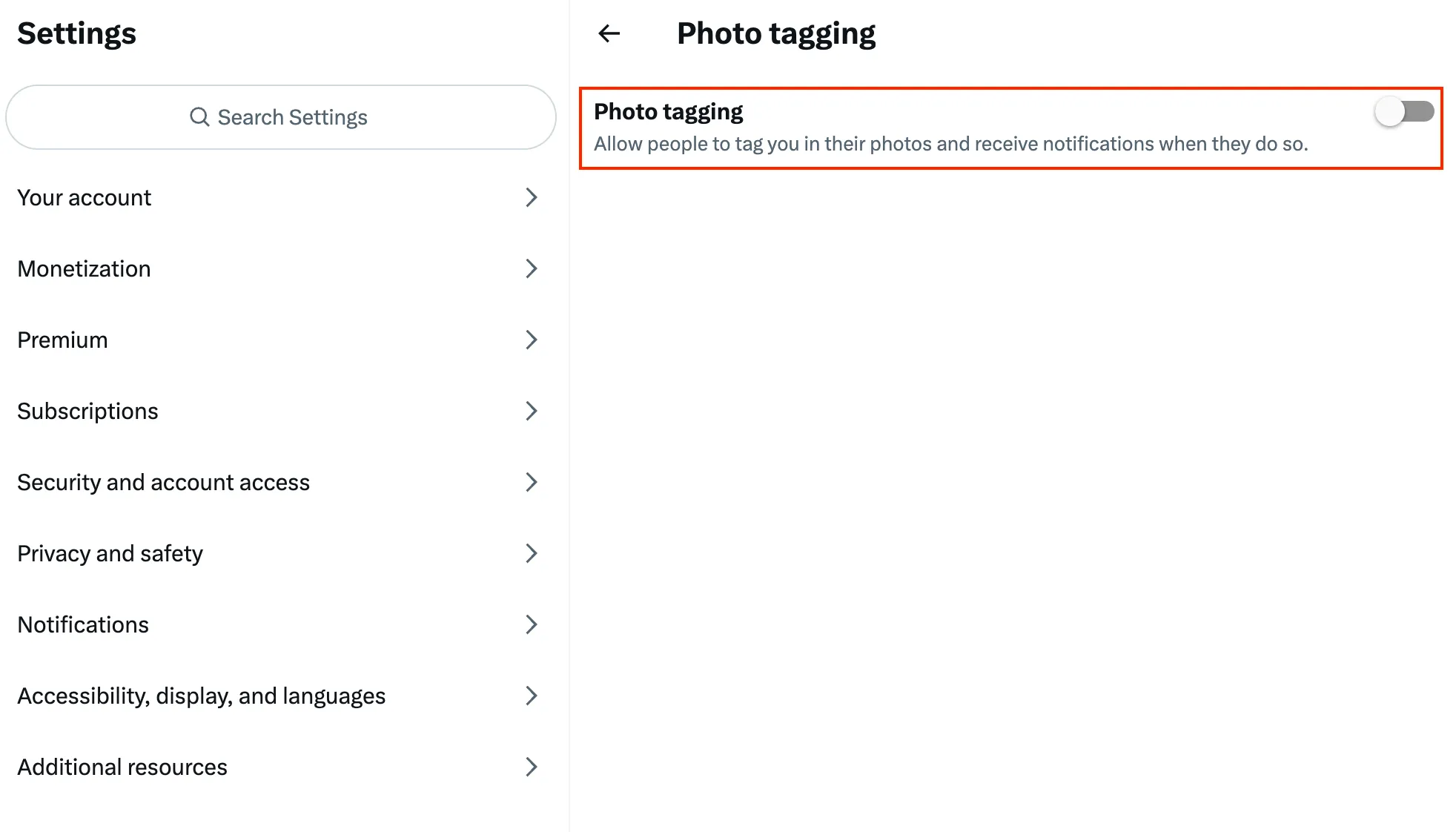Open Privacy and safety menu item

click(x=110, y=554)
